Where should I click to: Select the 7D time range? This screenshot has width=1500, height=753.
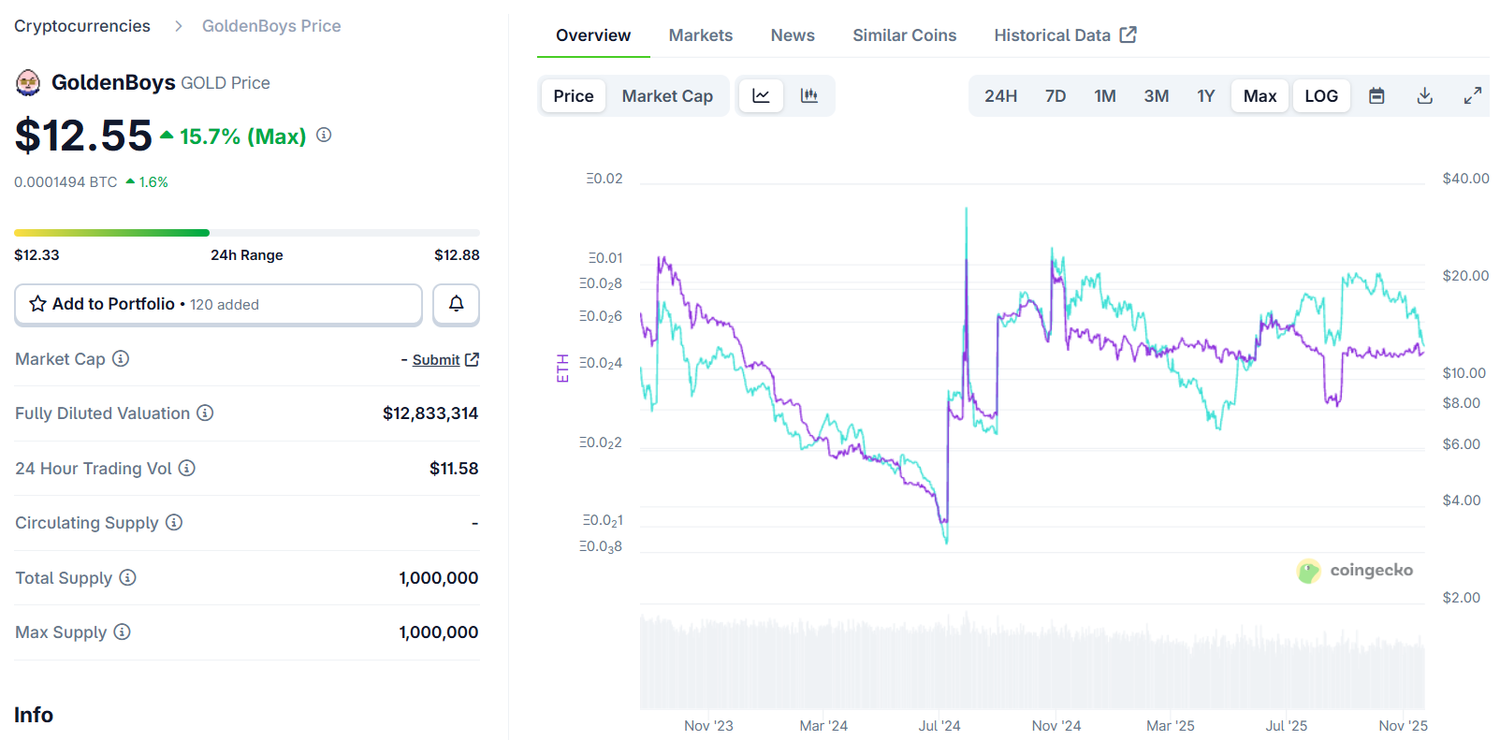1055,95
